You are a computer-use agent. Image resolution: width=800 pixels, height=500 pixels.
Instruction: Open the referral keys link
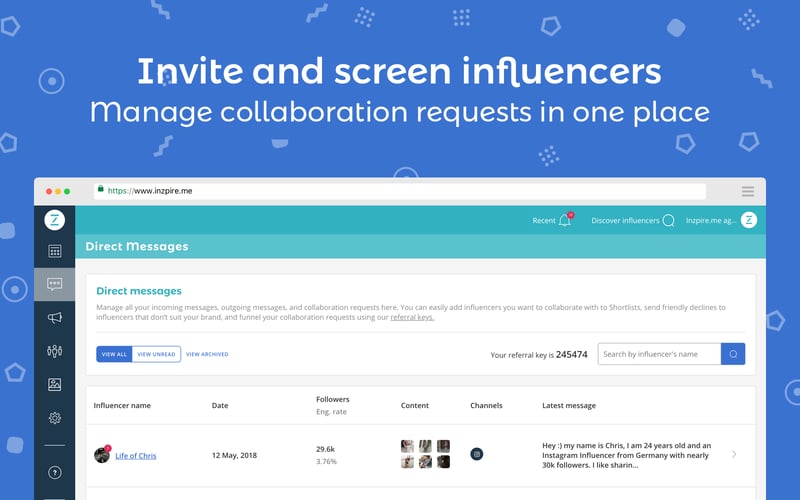[412, 317]
